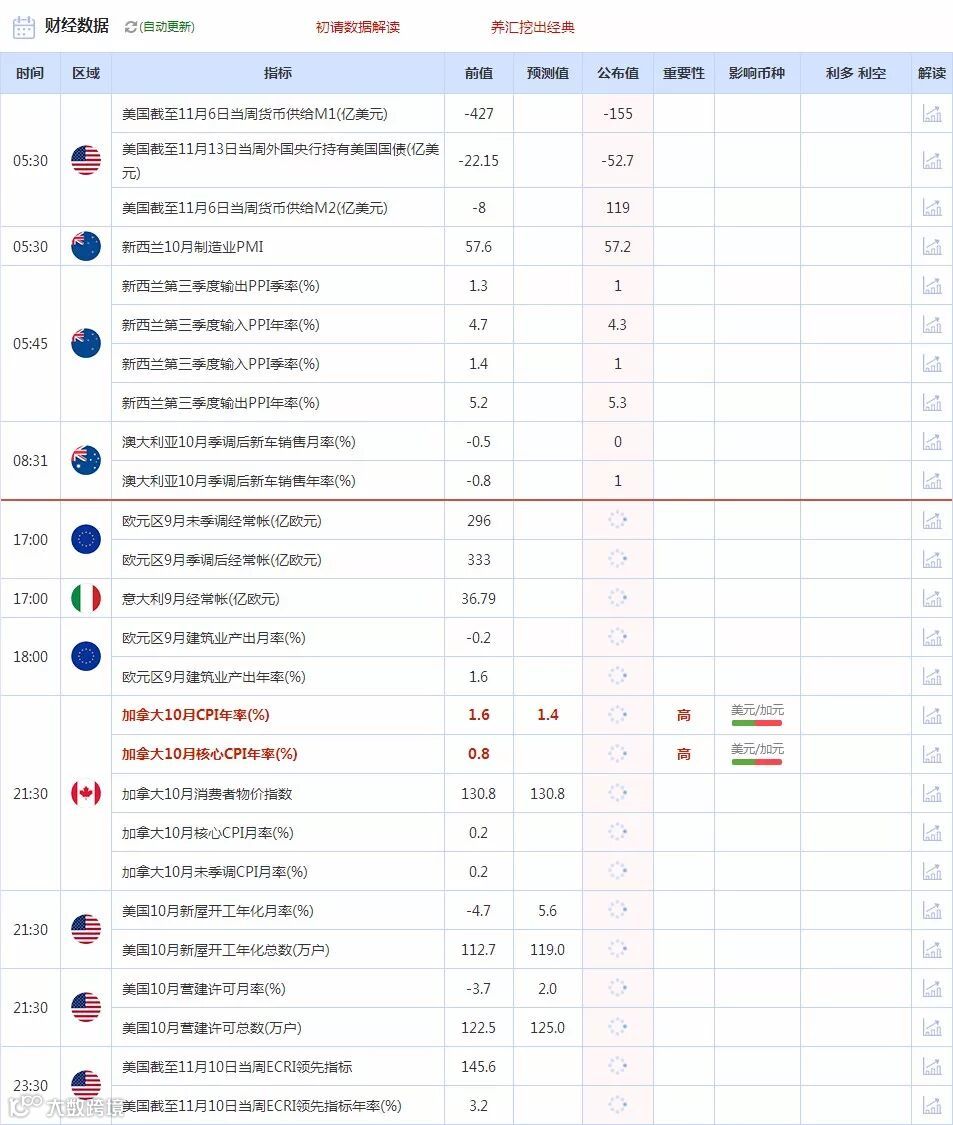Viewport: 953px width, 1125px height.
Task: Click the Canada flag at 21:30
Action: (86, 794)
